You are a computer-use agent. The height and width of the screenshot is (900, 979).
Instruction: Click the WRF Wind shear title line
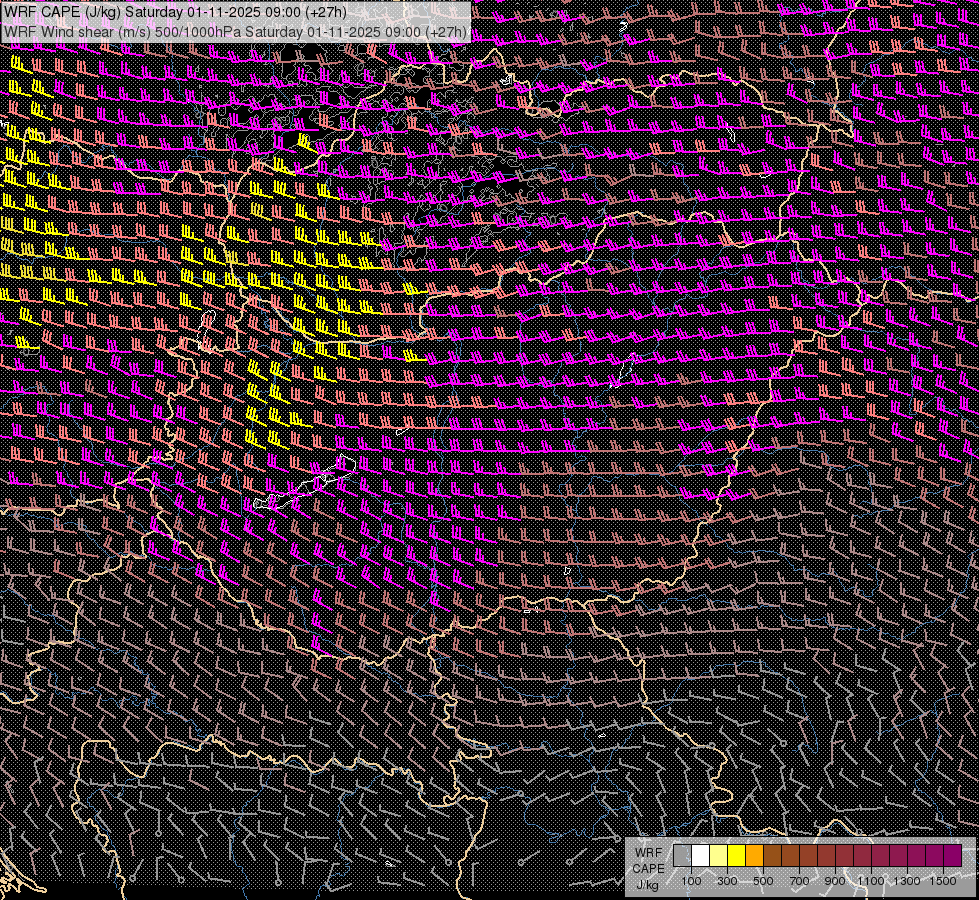[235, 32]
